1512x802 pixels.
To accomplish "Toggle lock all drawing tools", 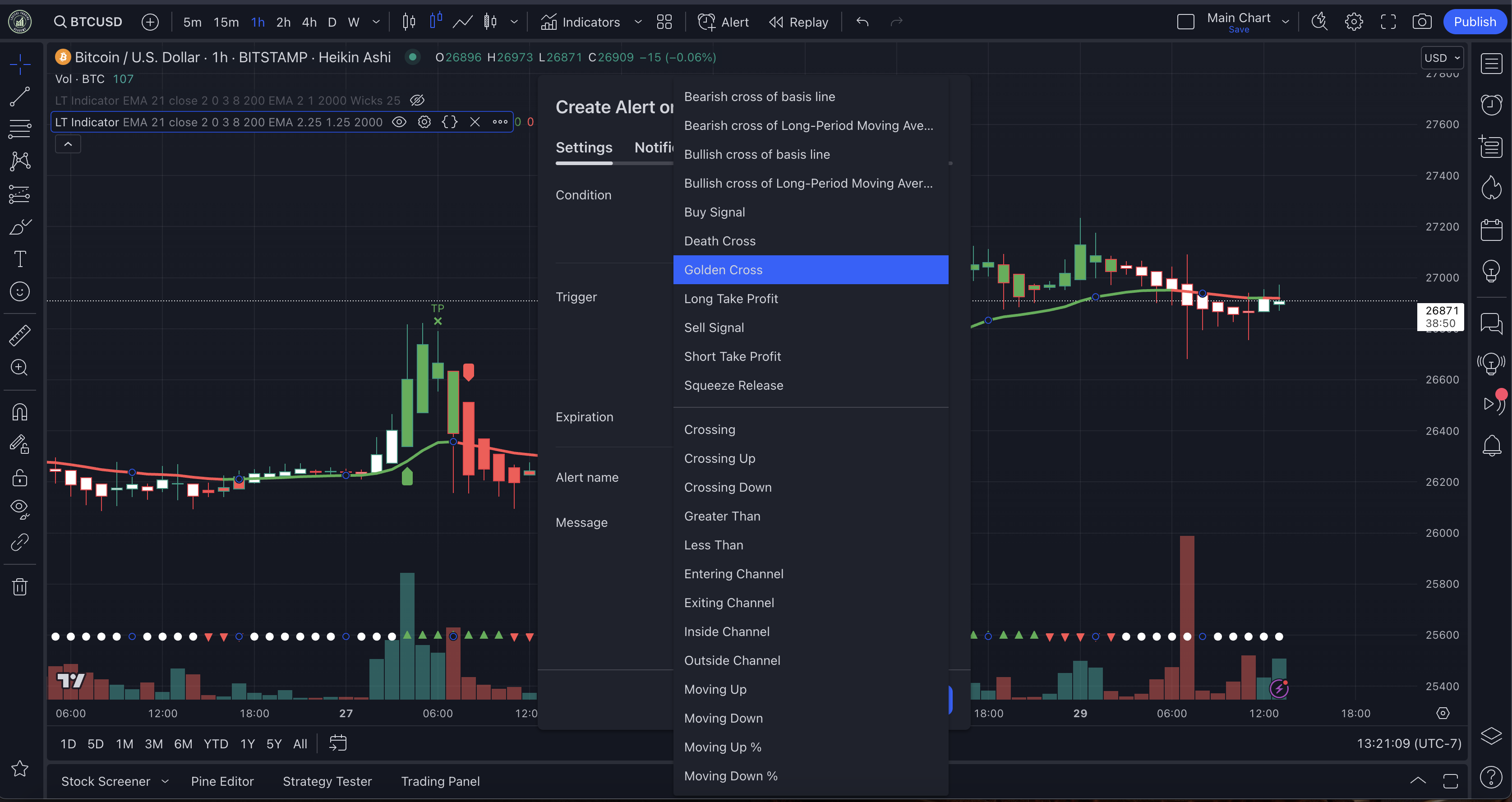I will click(x=20, y=477).
